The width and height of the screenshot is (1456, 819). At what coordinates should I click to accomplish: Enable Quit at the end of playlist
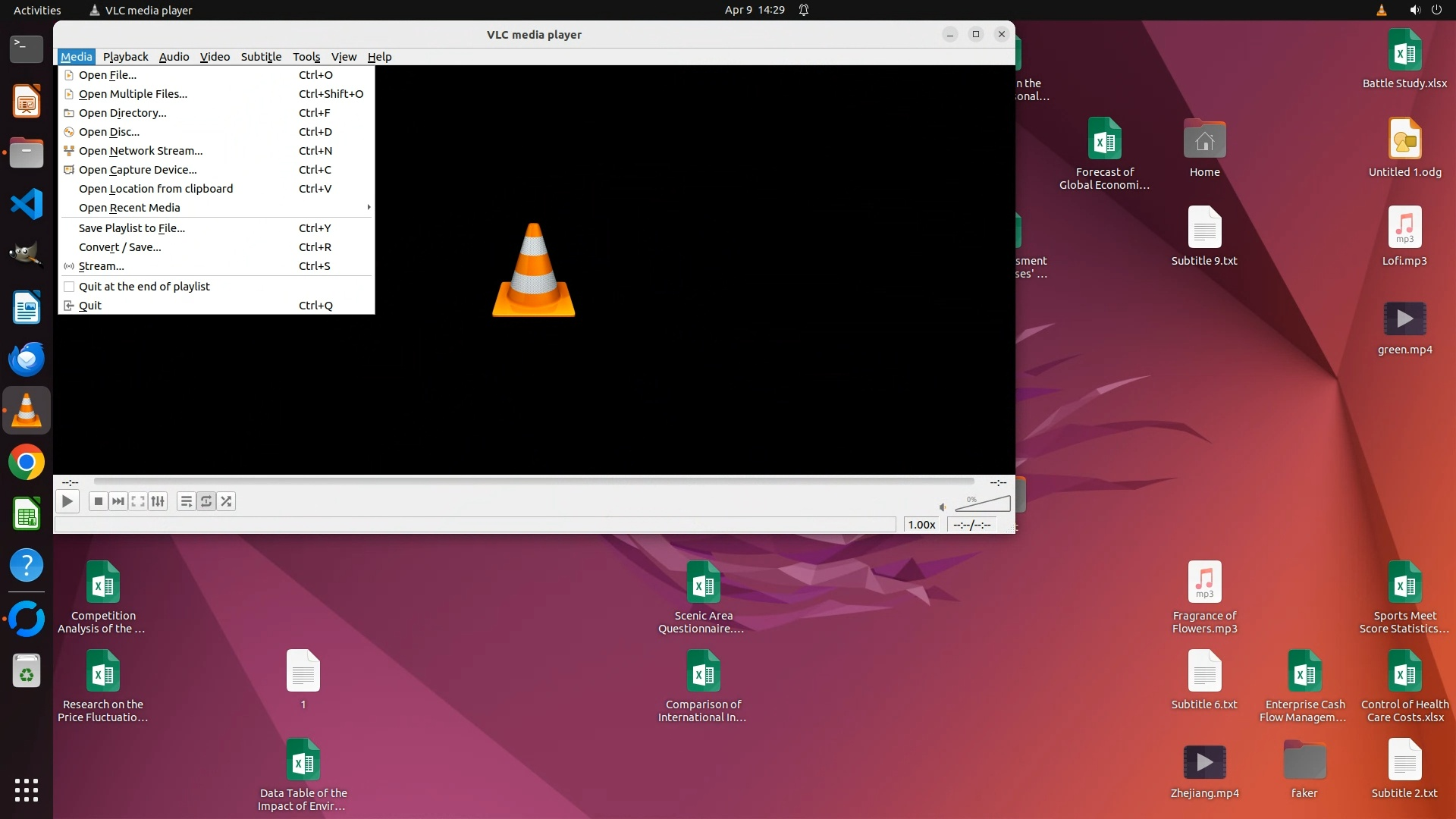click(144, 287)
